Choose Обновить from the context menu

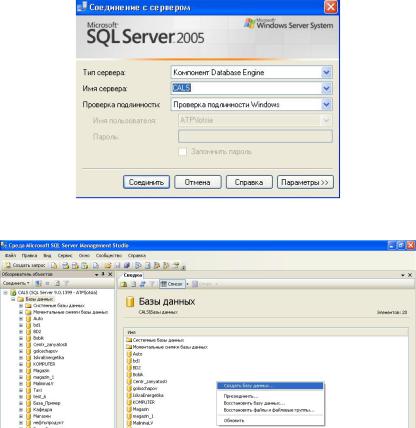click(x=270, y=421)
